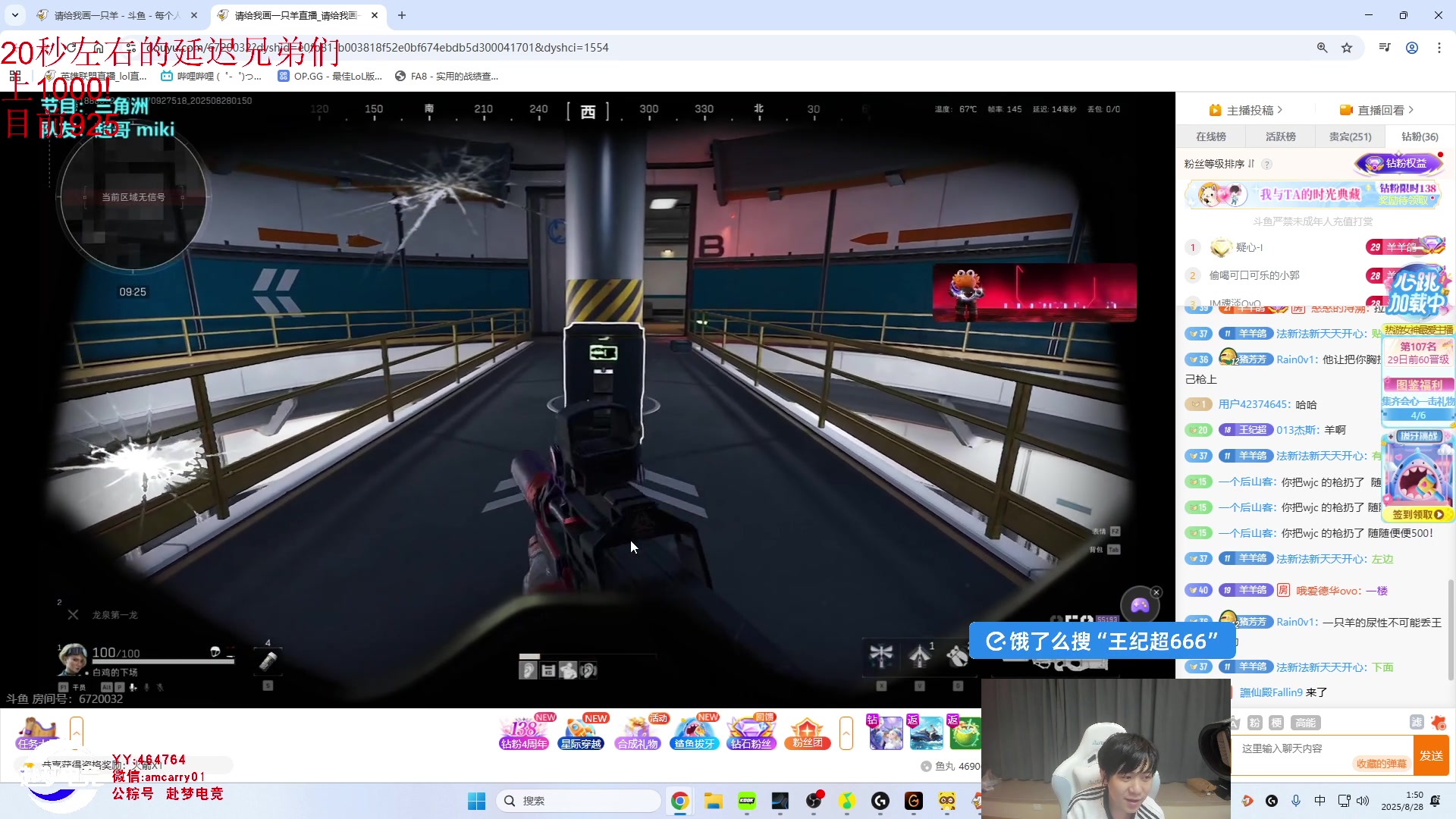1456x819 pixels.
Task: Open the 任务 task icon below the video
Action: (x=38, y=733)
